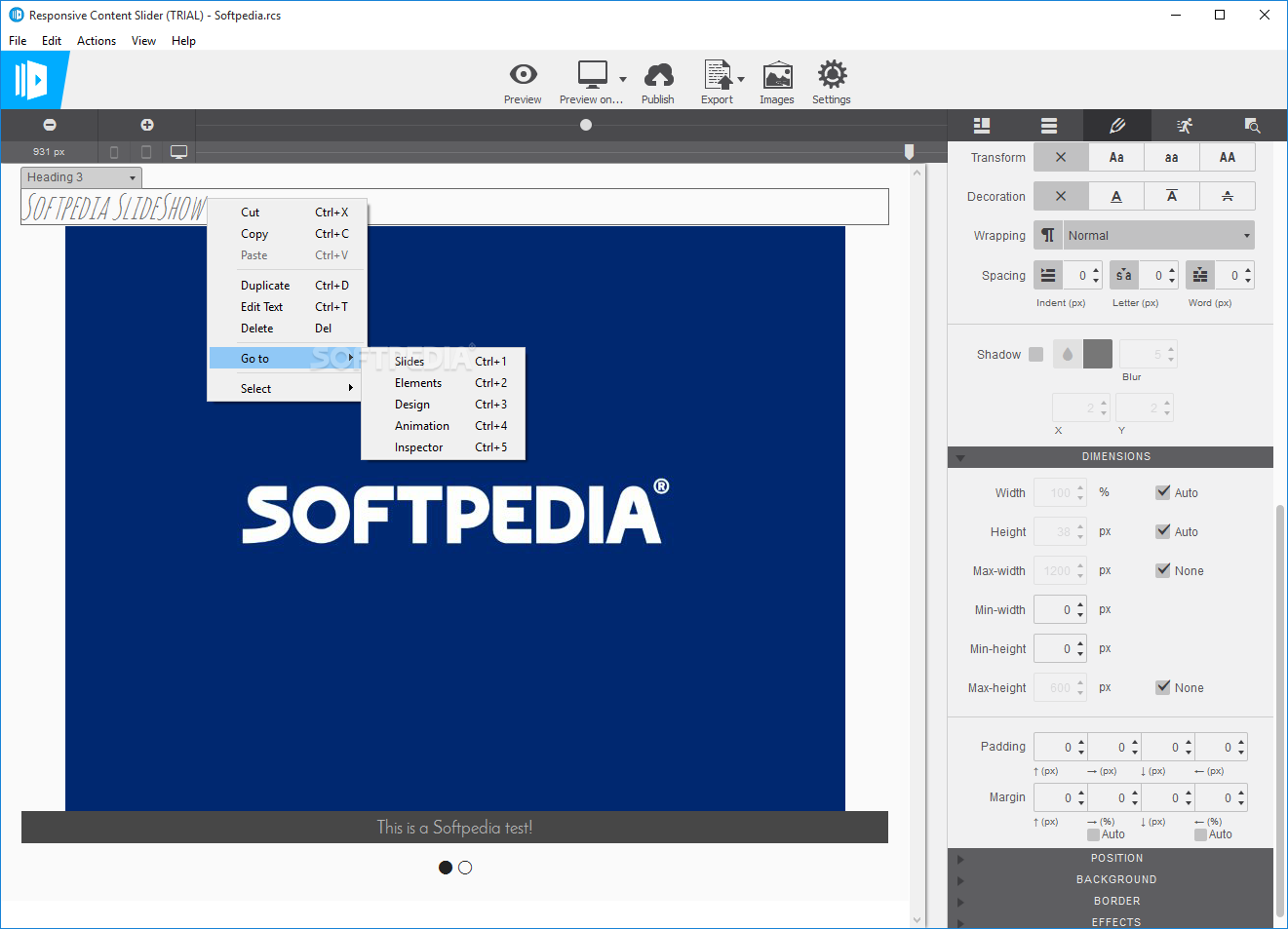The image size is (1288, 929).
Task: Open the File menu
Action: click(18, 41)
